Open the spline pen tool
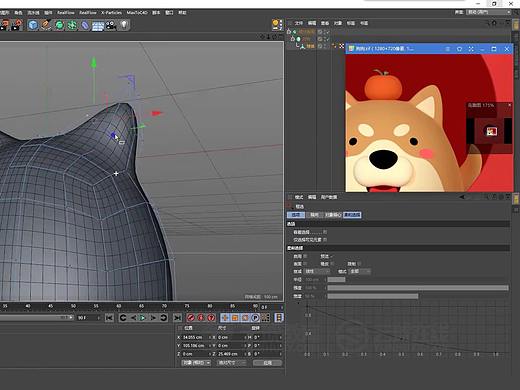Screen dimensions: 520x390 (x=46, y=25)
